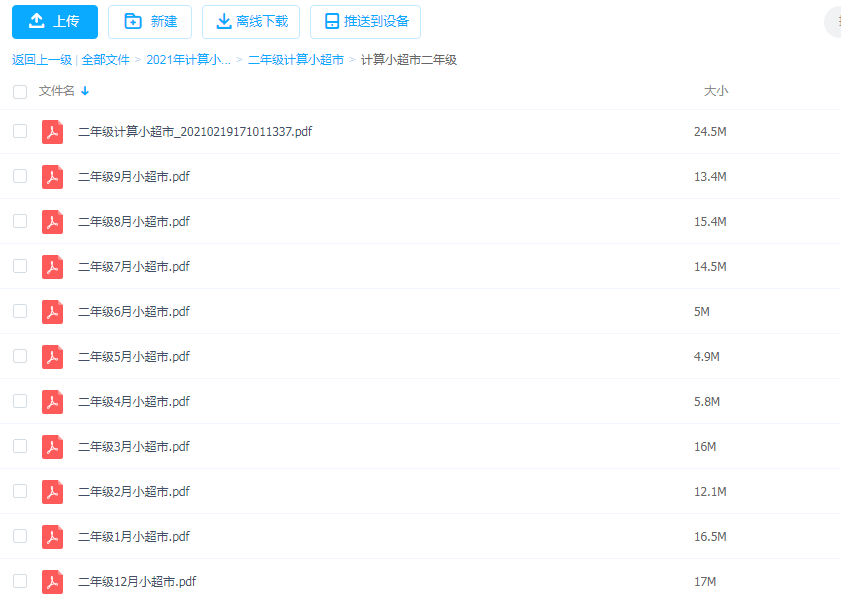The width and height of the screenshot is (841, 596).
Task: Click the blue 上传 button
Action: coord(54,21)
